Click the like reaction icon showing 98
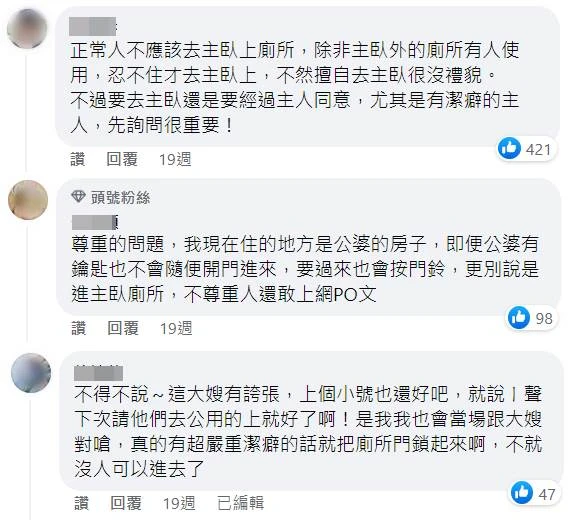This screenshot has height=526, width=571. [519, 318]
